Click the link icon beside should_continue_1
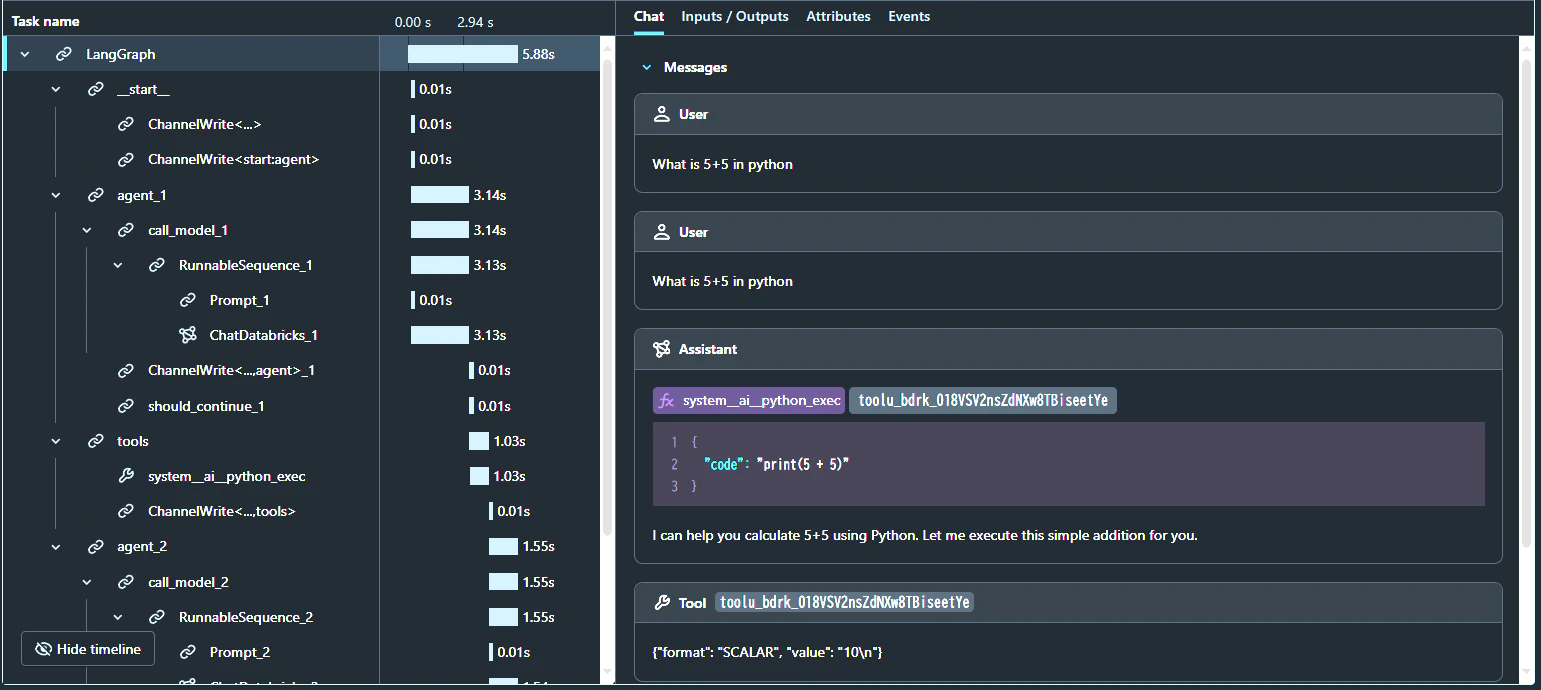Screen dimensions: 1541x690 (126, 406)
